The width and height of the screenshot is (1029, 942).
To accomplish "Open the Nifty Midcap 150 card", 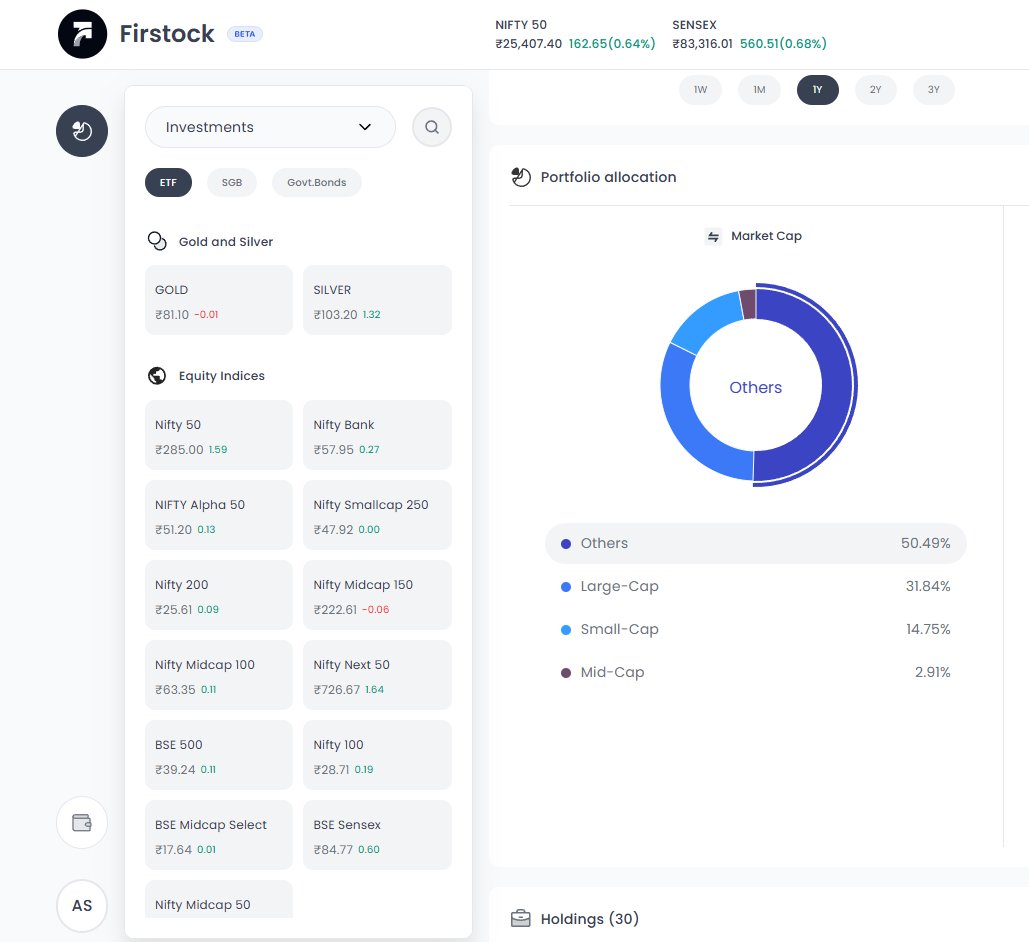I will pyautogui.click(x=377, y=595).
